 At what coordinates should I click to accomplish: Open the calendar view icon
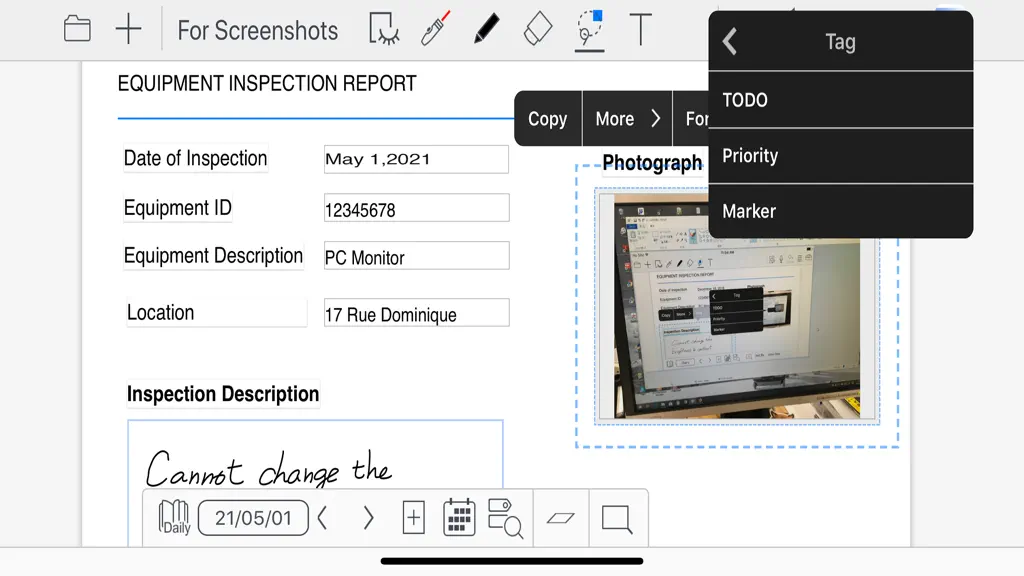coord(459,518)
